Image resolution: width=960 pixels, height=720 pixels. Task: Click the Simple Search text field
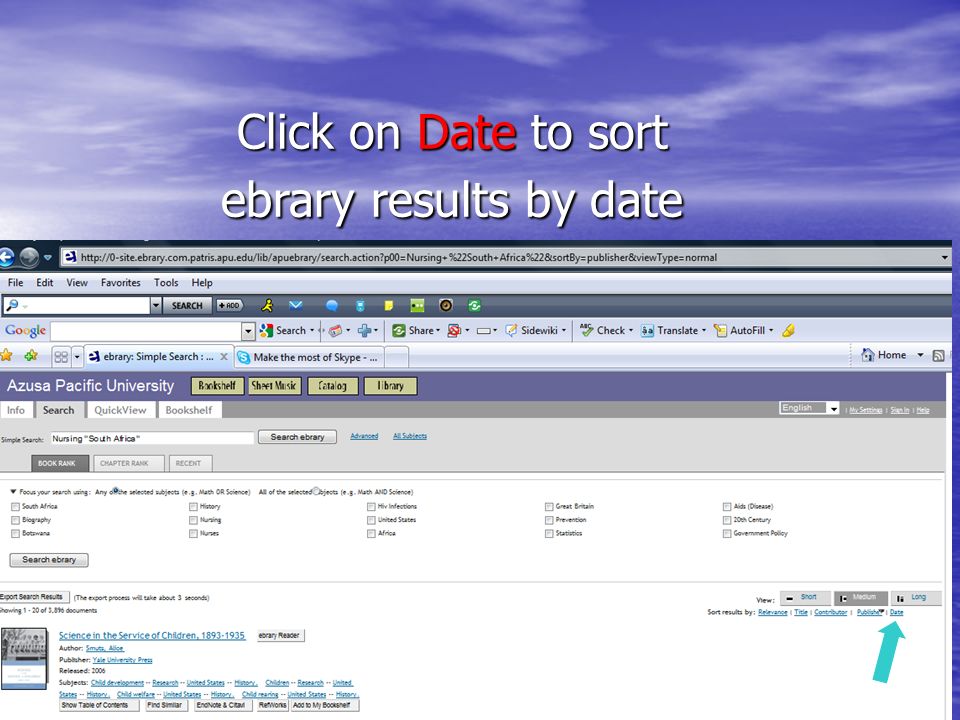point(151,438)
